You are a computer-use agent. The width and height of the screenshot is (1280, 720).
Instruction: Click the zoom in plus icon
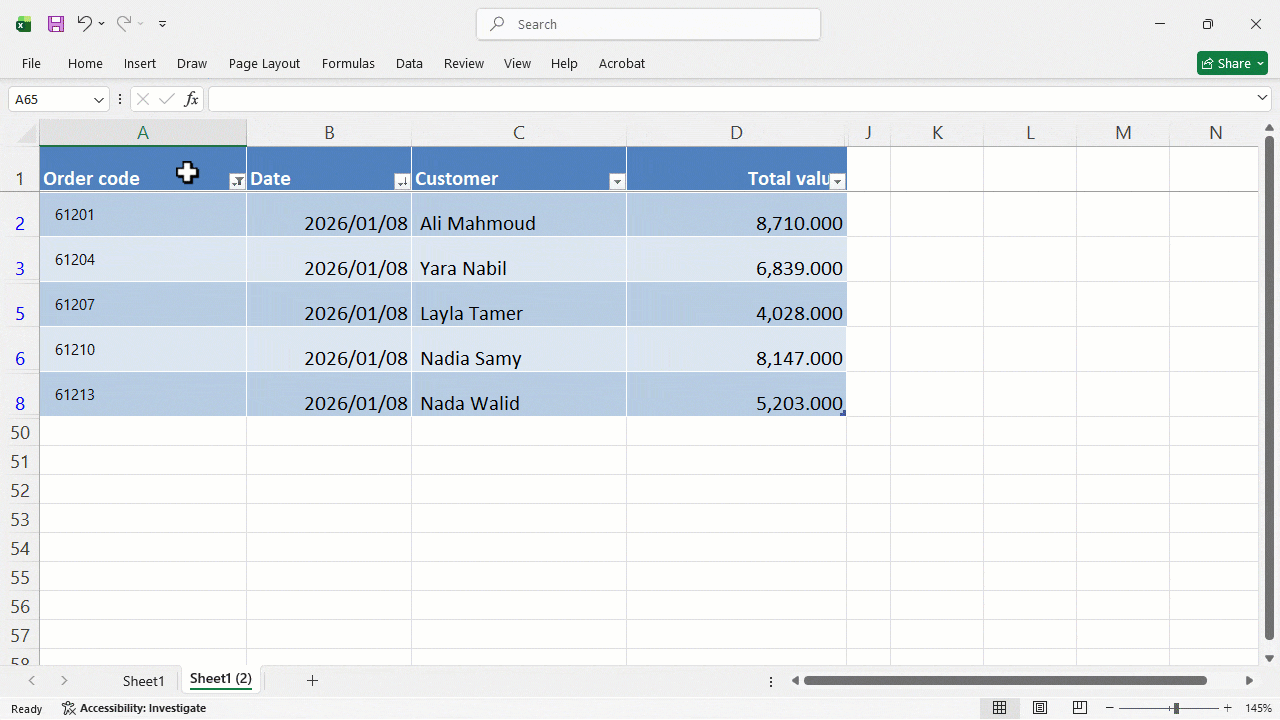click(1228, 708)
